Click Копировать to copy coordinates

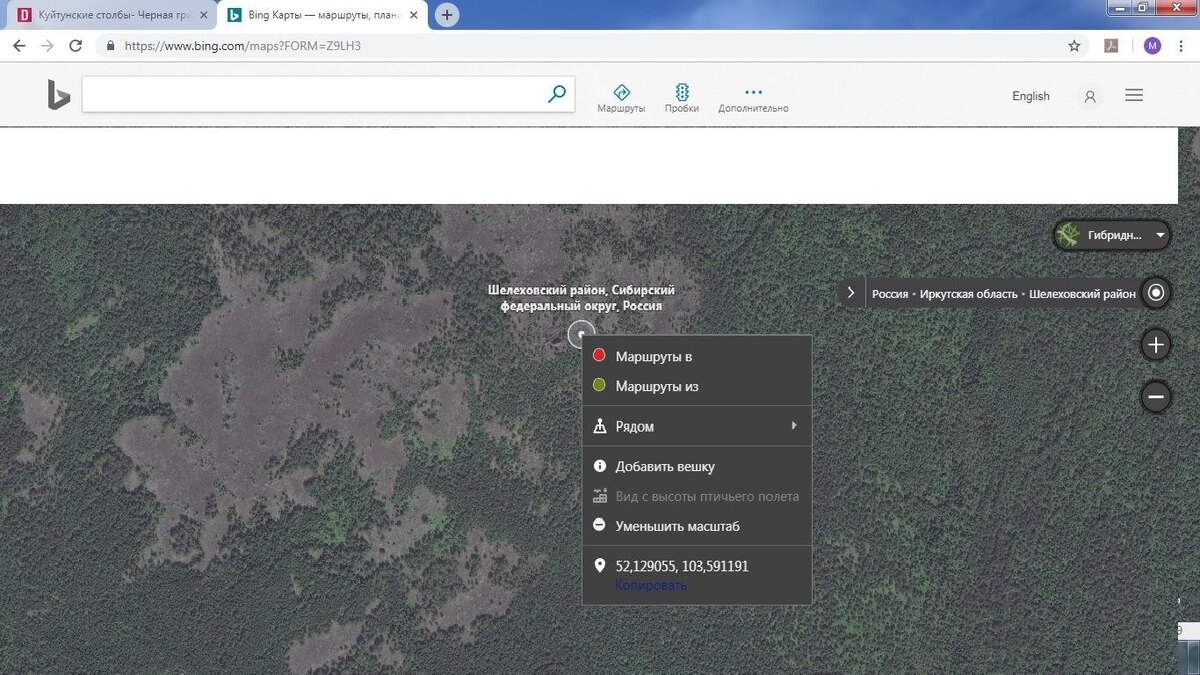point(651,585)
